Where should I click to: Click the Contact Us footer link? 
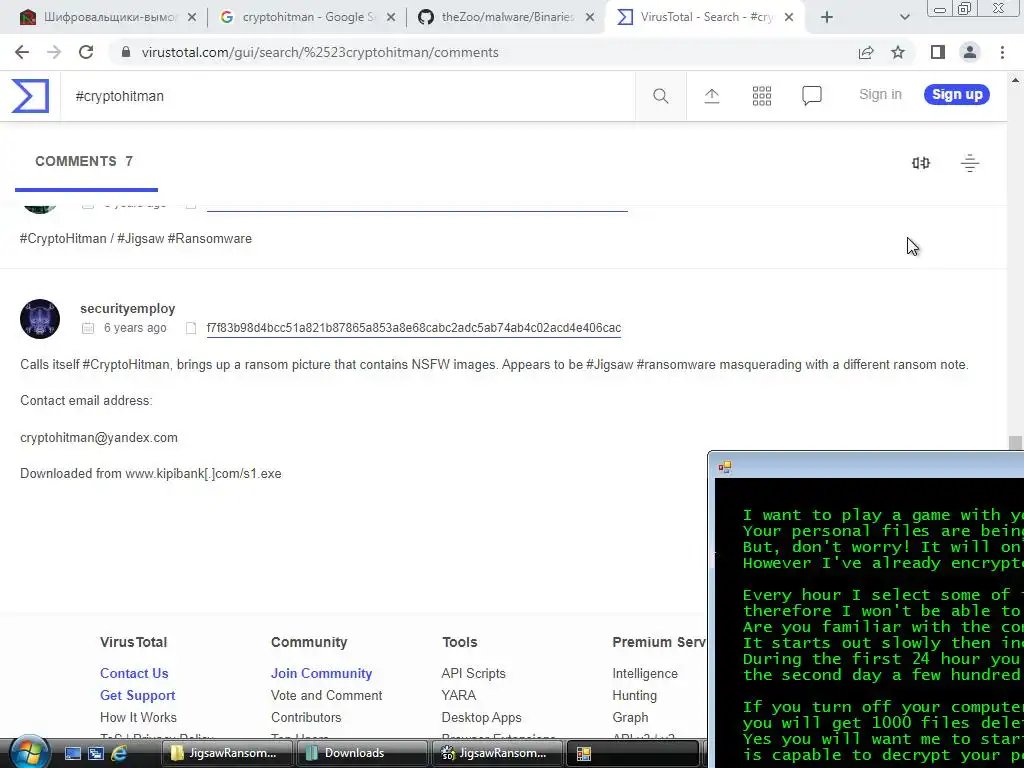[134, 673]
